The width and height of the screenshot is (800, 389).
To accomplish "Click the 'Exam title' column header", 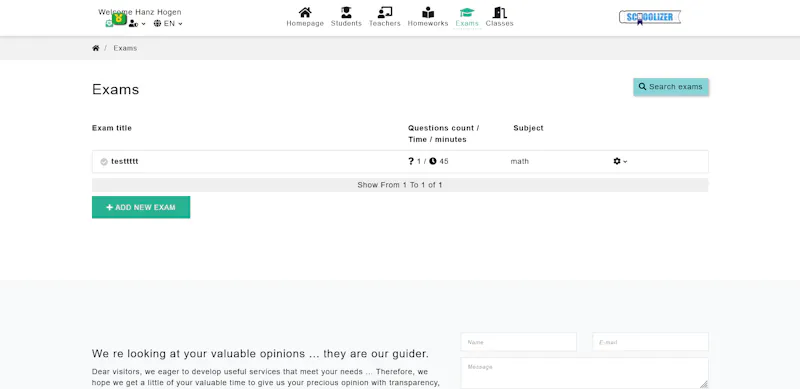I will tap(112, 128).
